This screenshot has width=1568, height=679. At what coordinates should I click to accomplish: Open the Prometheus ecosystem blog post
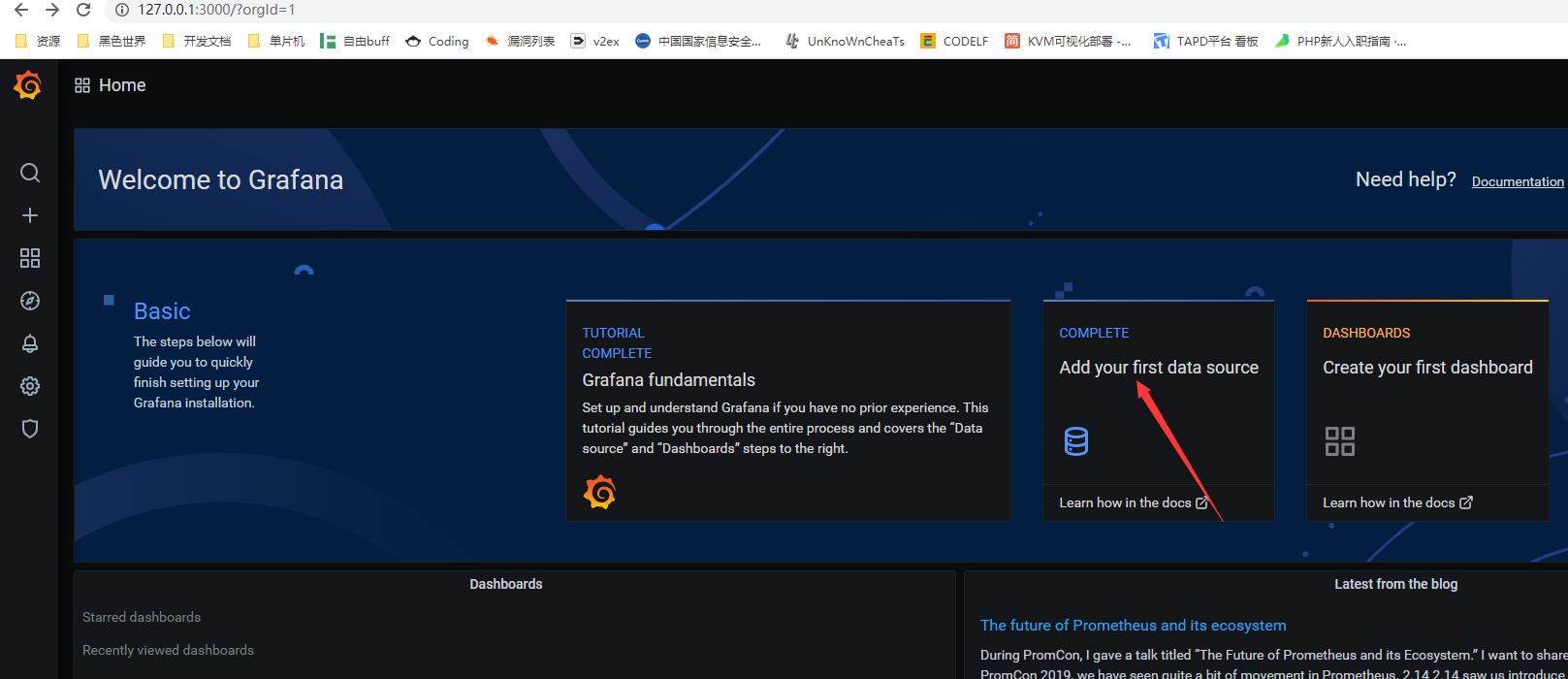pyautogui.click(x=1133, y=626)
